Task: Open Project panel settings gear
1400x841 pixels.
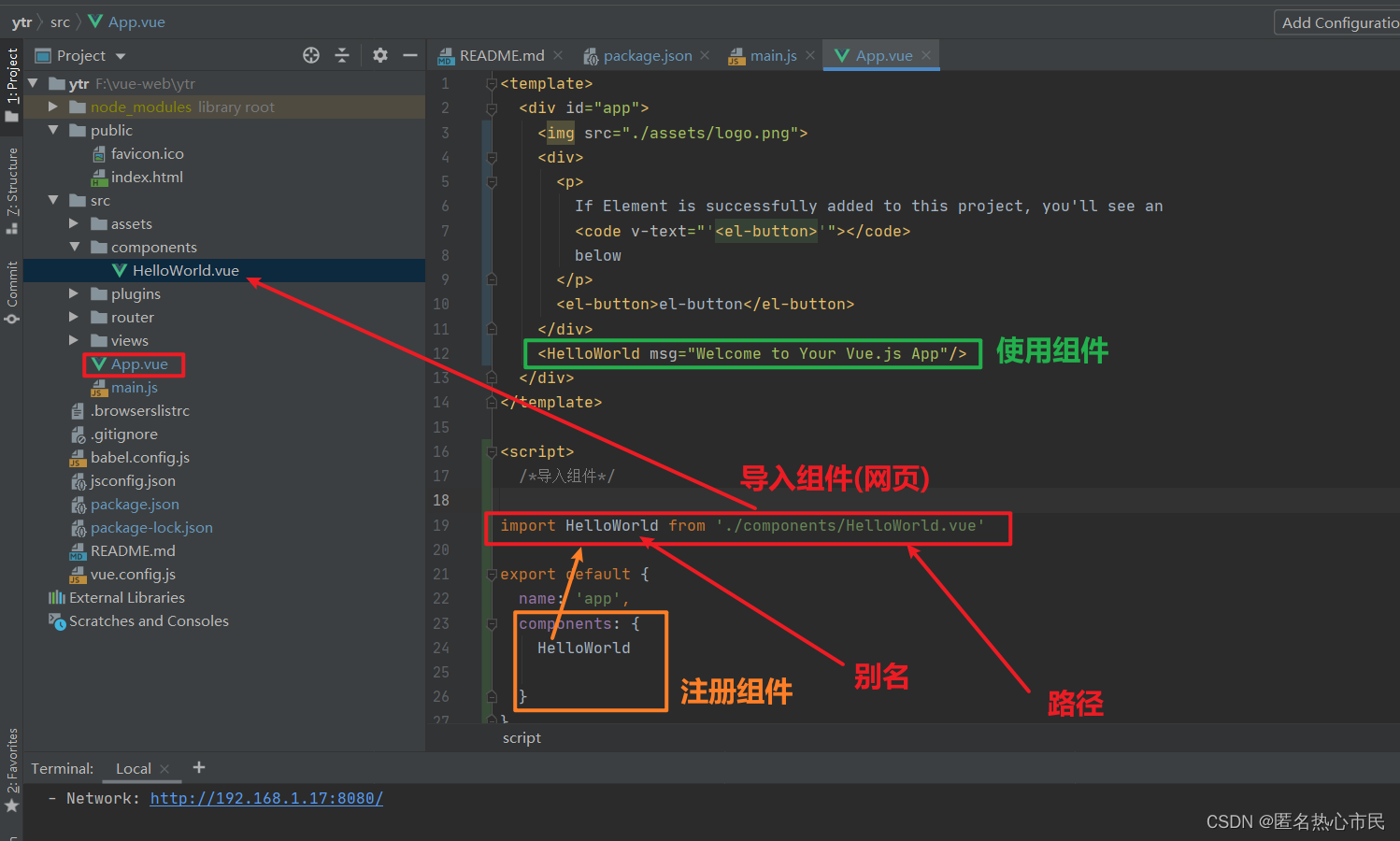Action: (x=379, y=56)
